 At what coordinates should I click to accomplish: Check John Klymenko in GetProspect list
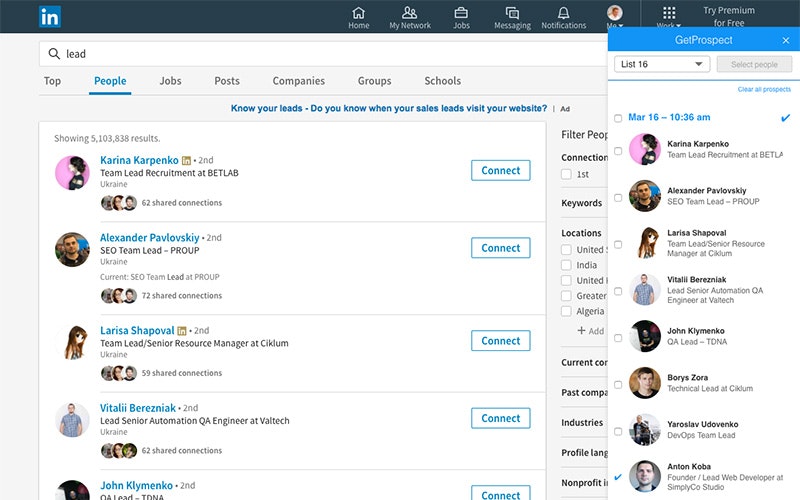tap(618, 338)
